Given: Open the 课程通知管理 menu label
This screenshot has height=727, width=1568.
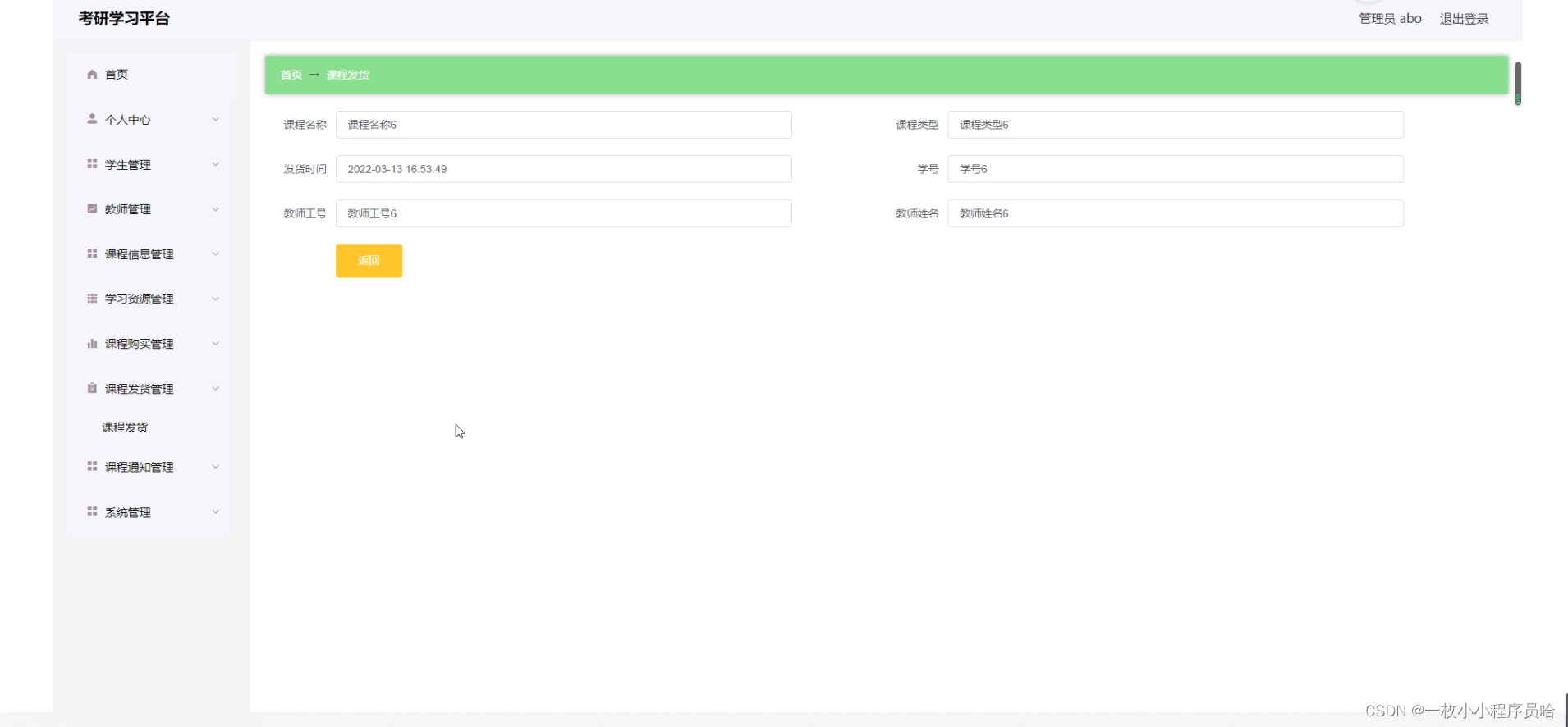Looking at the screenshot, I should click(x=139, y=467).
